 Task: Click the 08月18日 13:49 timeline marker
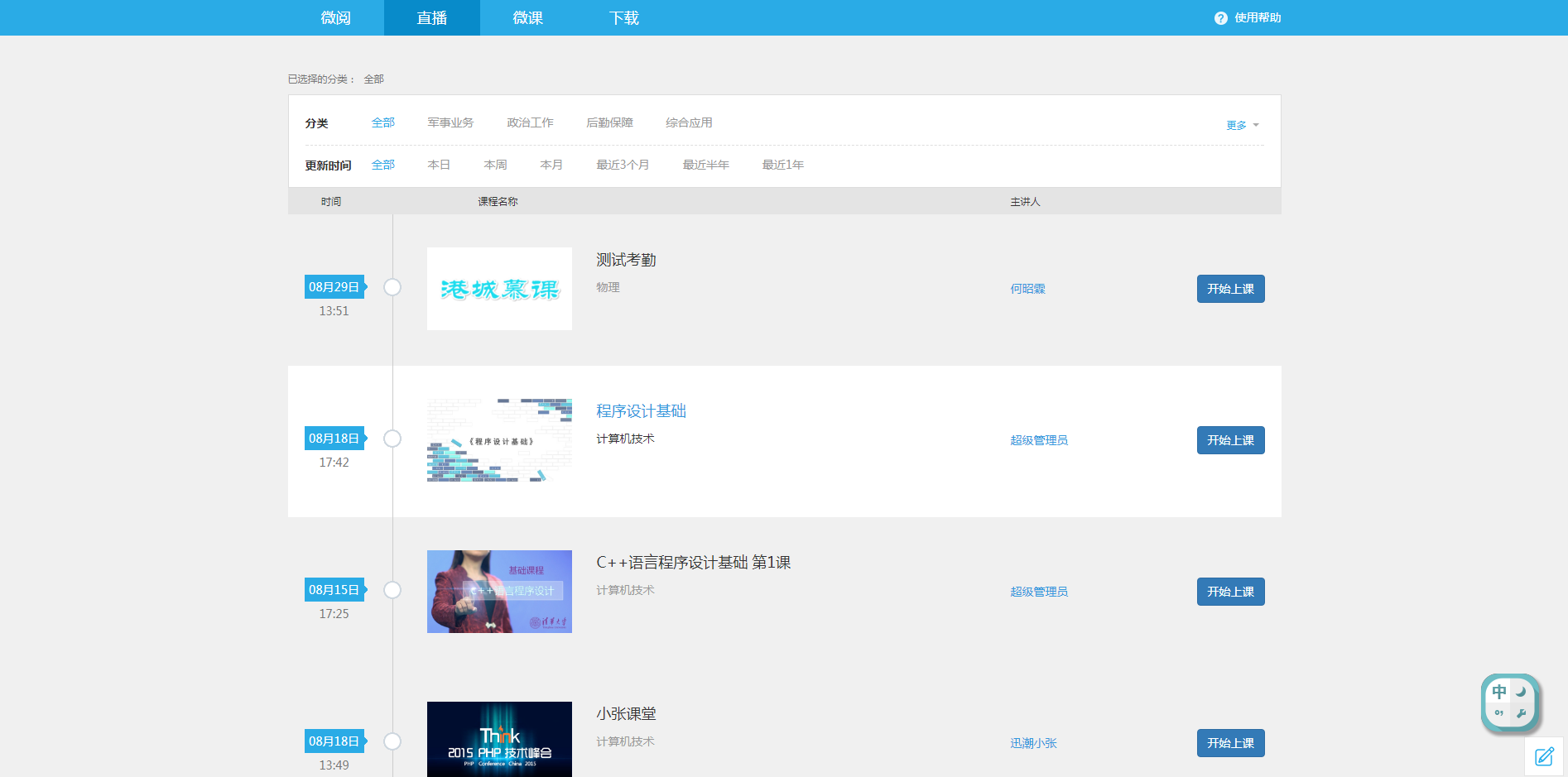pos(392,741)
